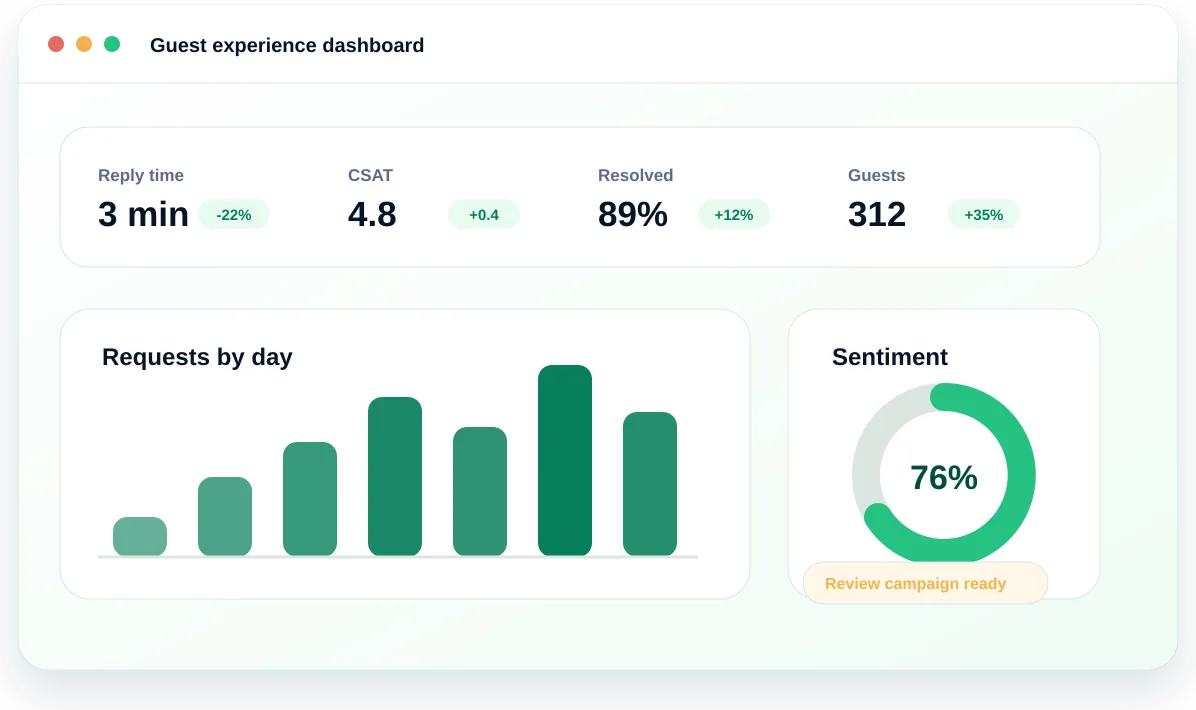Select the tallest, sixth bar in chart
This screenshot has height=710, width=1196.
pyautogui.click(x=565, y=460)
